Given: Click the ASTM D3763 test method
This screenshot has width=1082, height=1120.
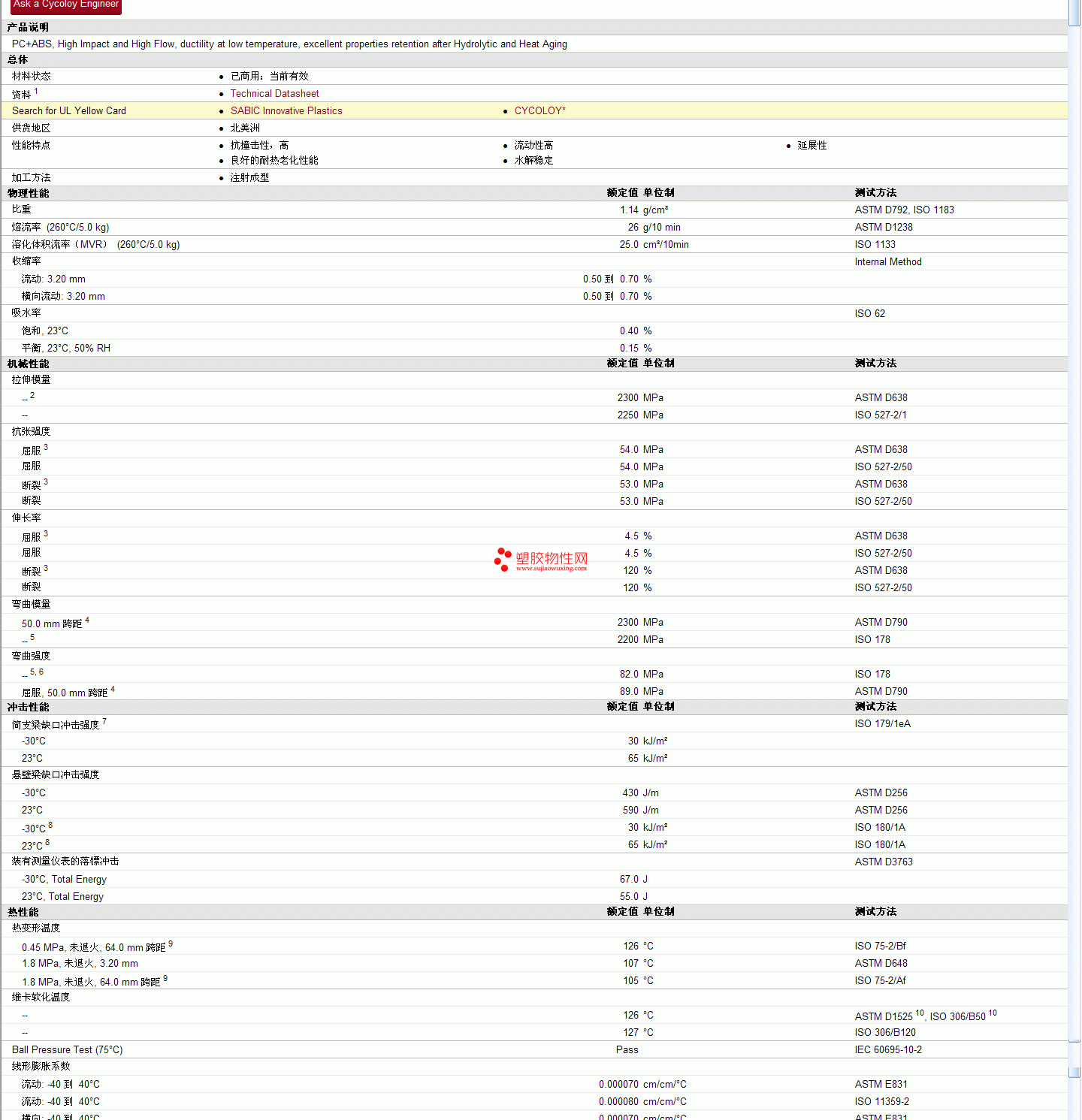Looking at the screenshot, I should click(884, 862).
